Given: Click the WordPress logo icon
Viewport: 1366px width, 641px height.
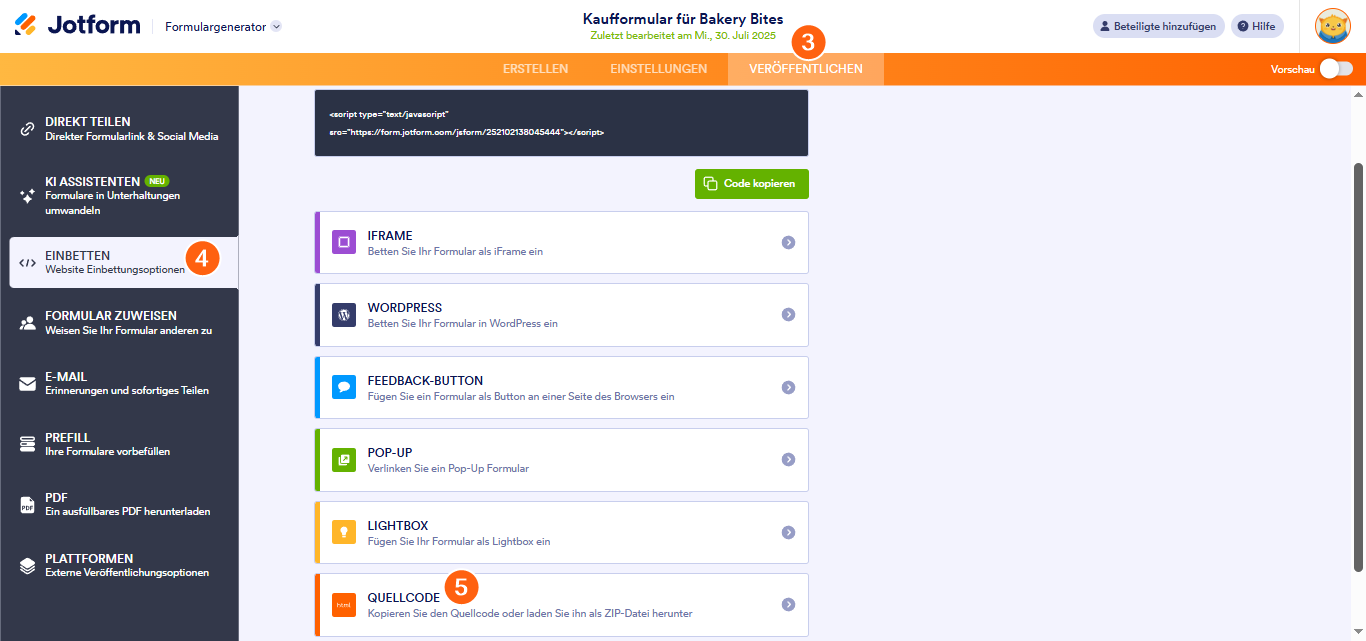Looking at the screenshot, I should point(344,314).
